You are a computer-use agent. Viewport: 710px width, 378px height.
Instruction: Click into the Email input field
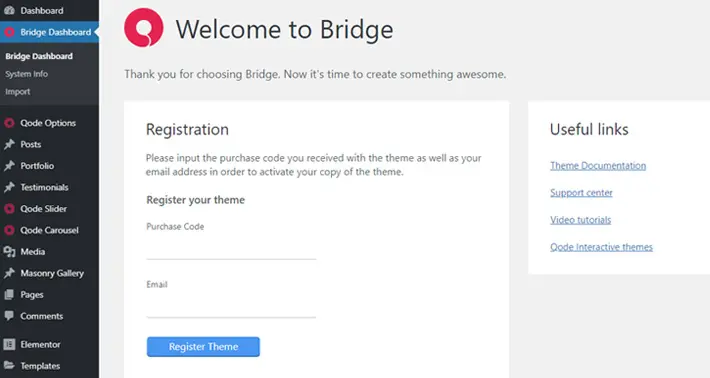(x=231, y=307)
